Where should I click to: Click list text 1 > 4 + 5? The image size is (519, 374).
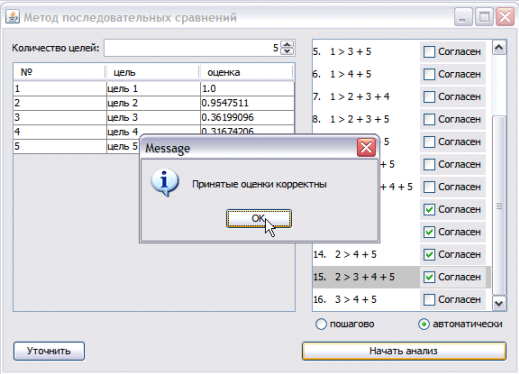[350, 74]
